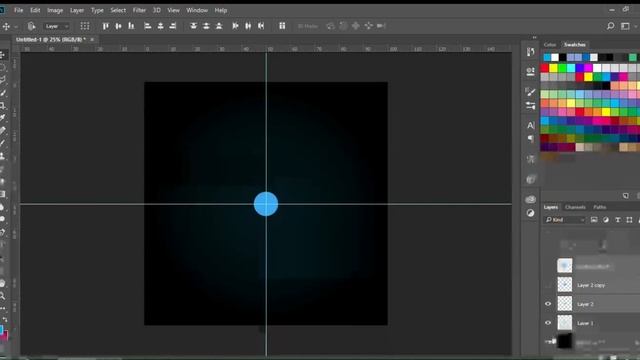Image resolution: width=640 pixels, height=360 pixels.
Task: Open the workspace switcher icon
Action: (625, 26)
